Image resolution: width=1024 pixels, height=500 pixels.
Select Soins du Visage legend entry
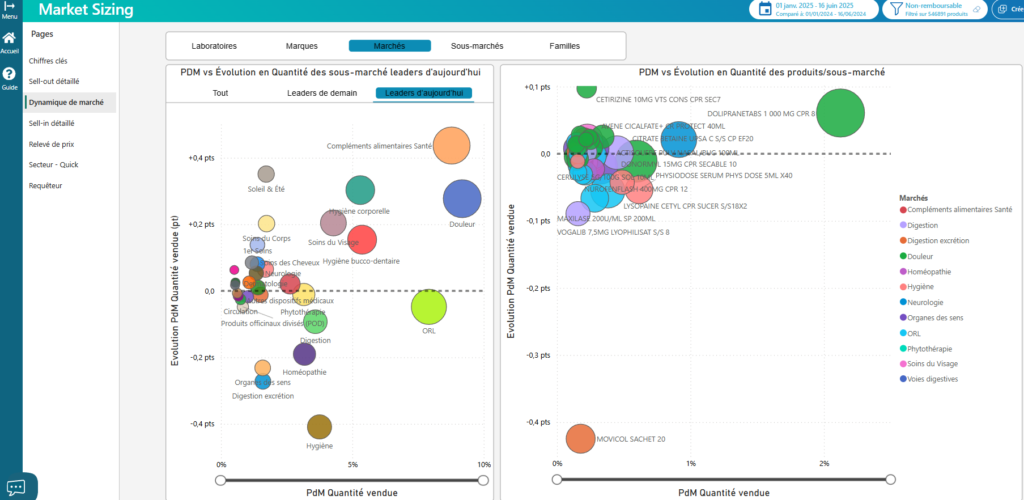coord(929,364)
